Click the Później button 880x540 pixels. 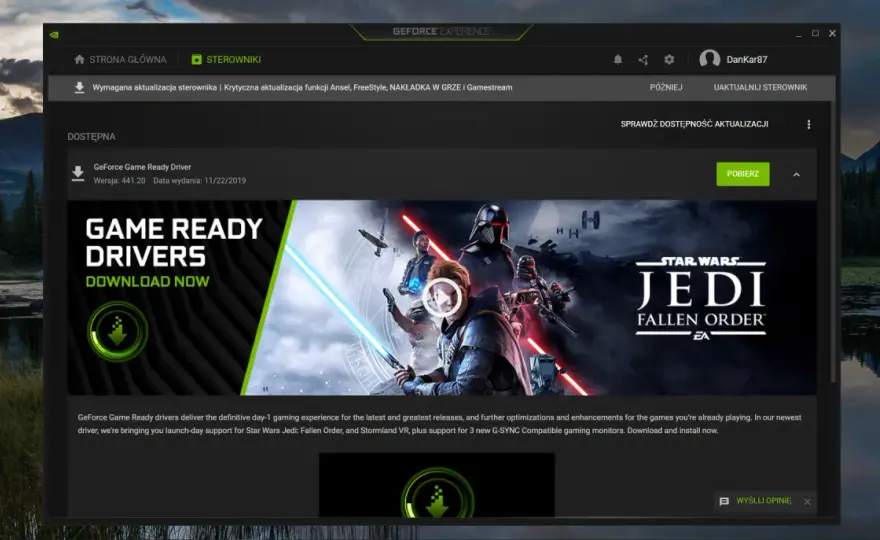pos(666,88)
